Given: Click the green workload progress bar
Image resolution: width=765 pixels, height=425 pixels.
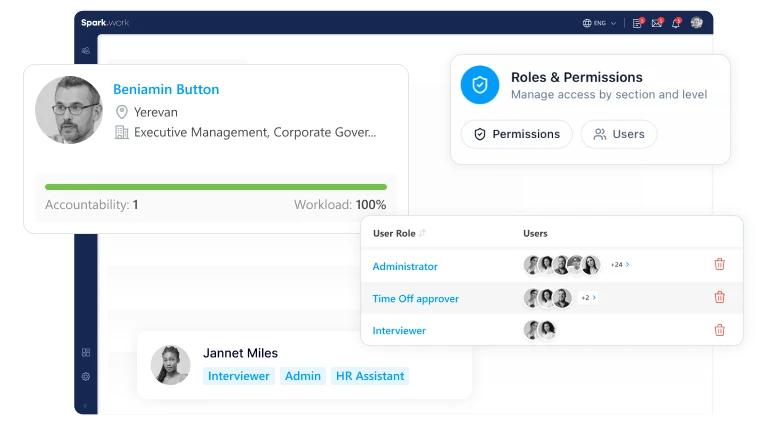Looking at the screenshot, I should click(216, 187).
